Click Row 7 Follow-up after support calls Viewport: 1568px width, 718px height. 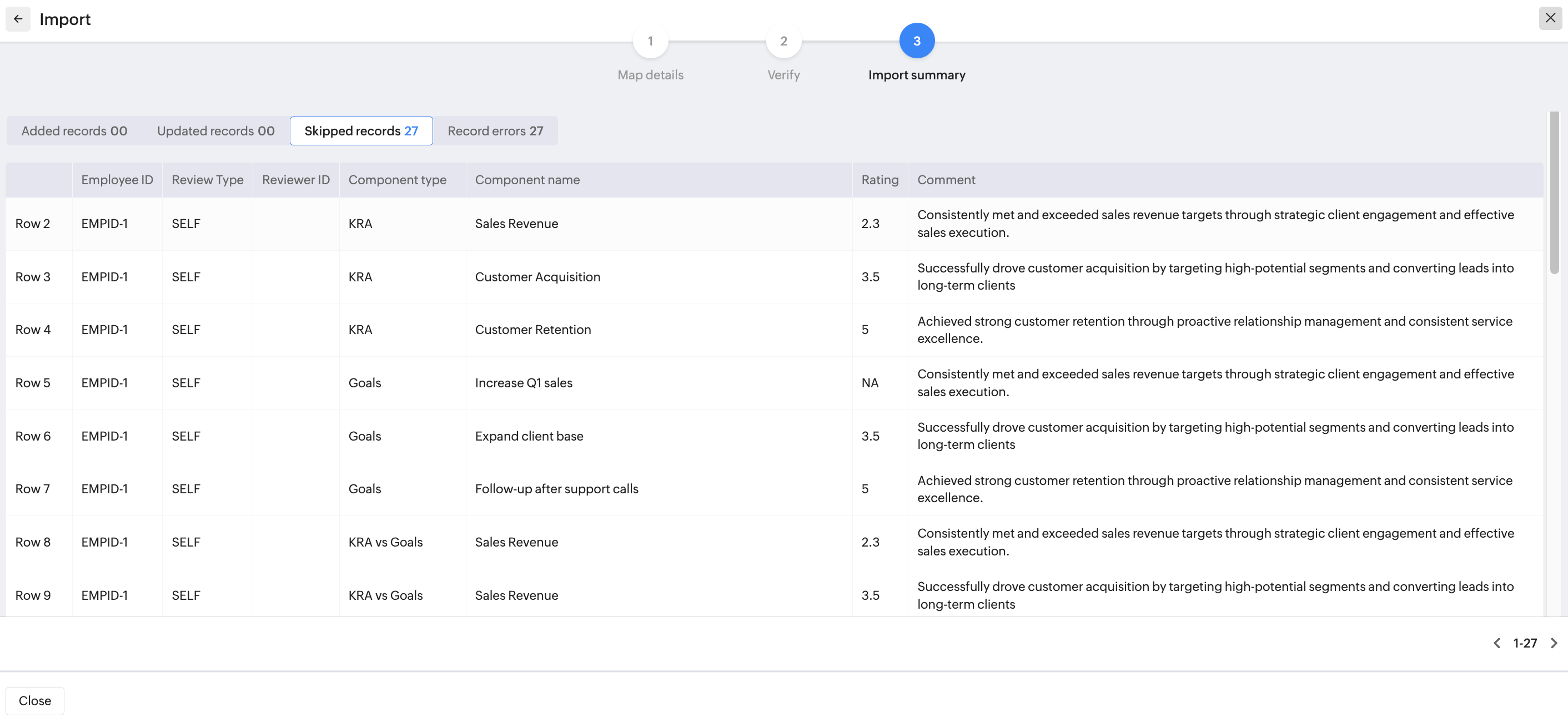(556, 489)
